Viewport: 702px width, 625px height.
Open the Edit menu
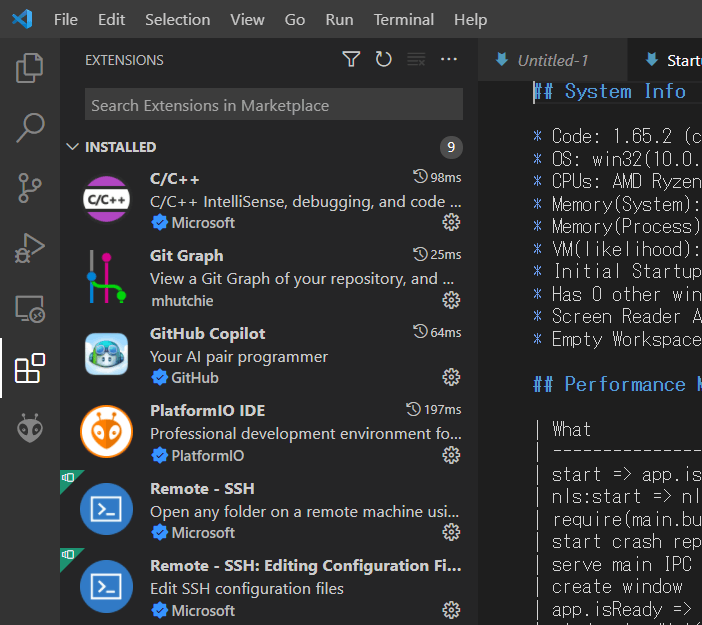111,20
